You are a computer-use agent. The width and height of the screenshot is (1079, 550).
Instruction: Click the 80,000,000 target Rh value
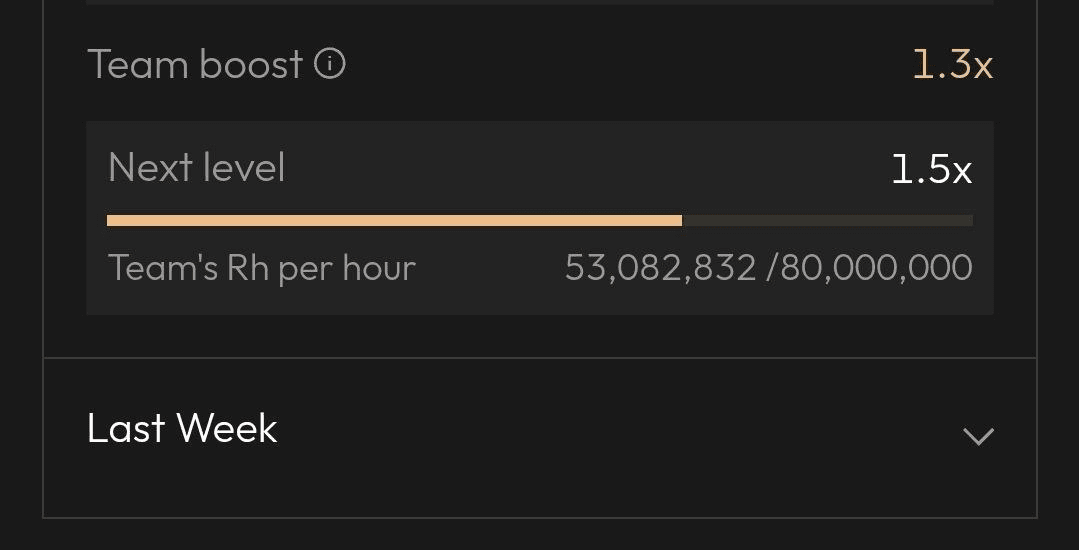[877, 268]
